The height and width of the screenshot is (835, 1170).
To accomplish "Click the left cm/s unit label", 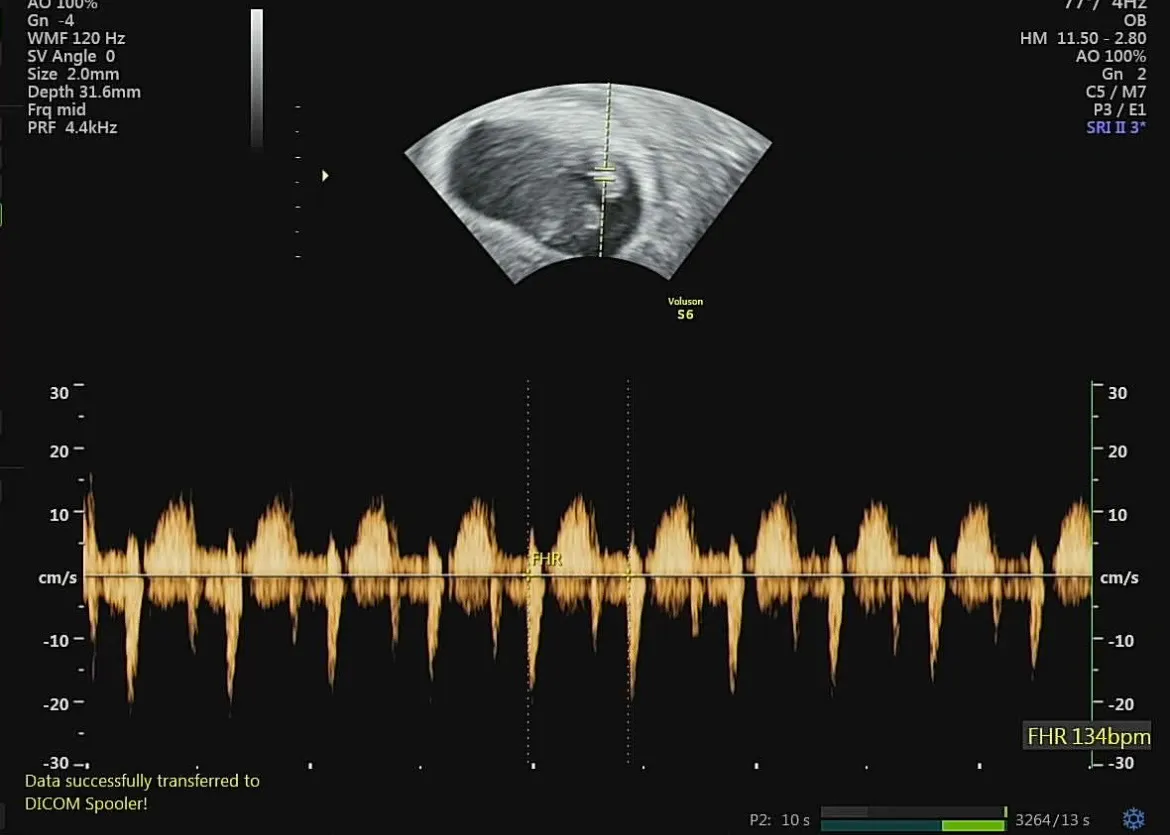I will click(57, 578).
